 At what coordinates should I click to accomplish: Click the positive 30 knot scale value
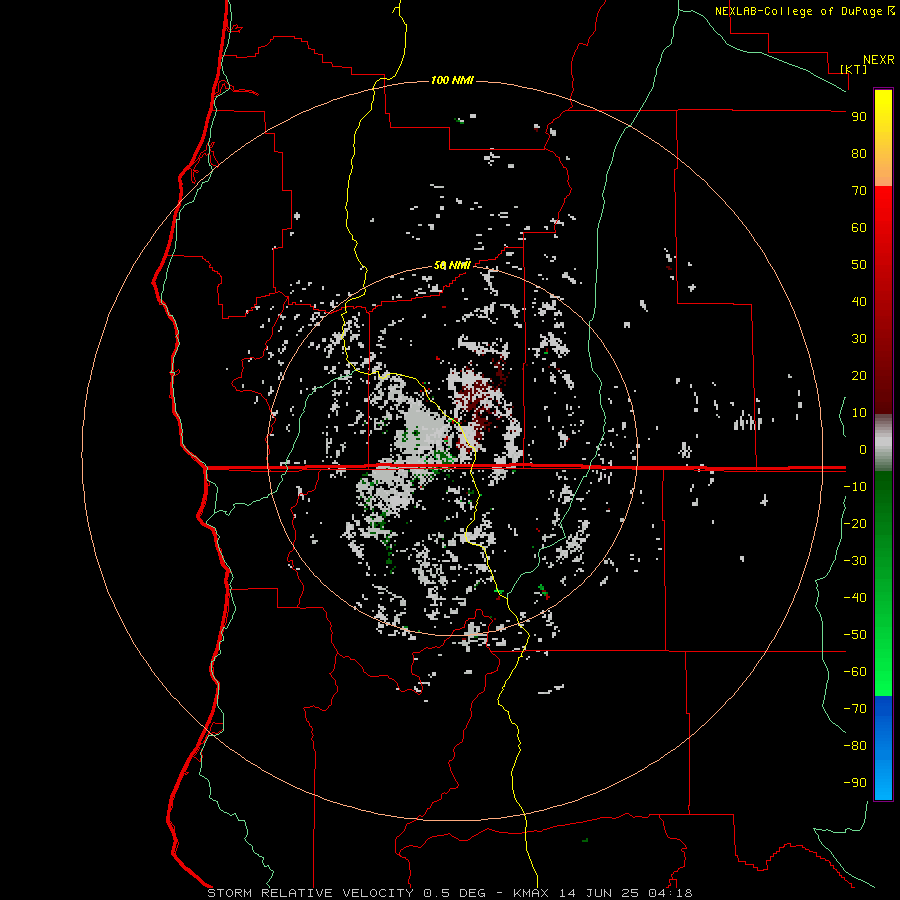point(859,339)
